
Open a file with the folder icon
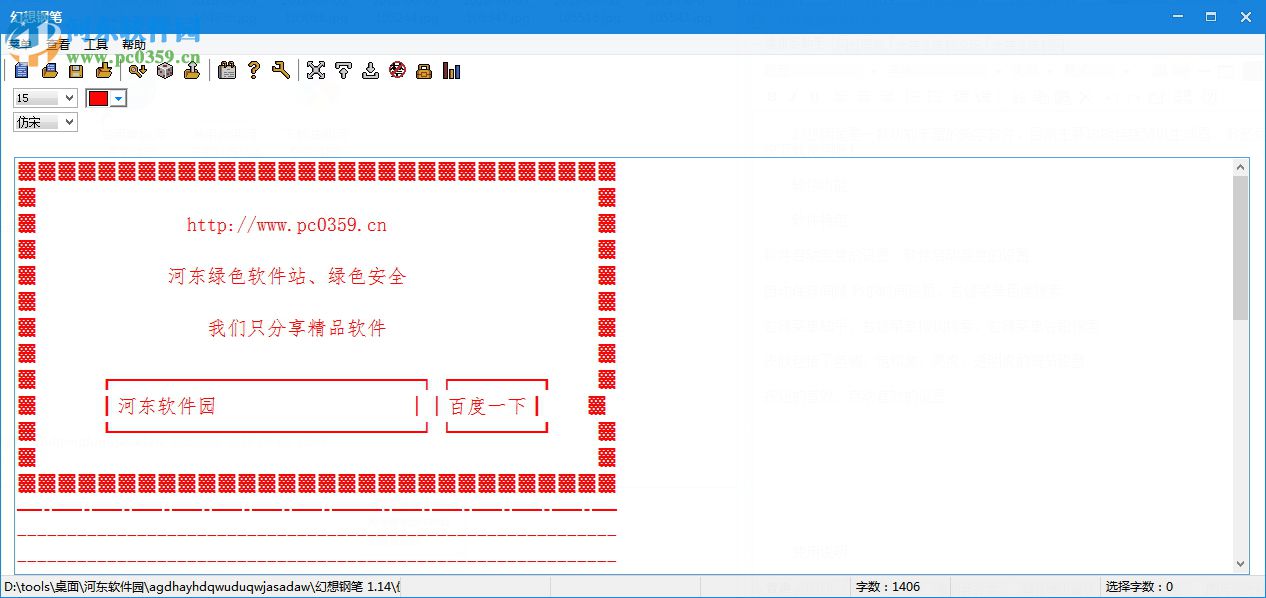pyautogui.click(x=49, y=70)
